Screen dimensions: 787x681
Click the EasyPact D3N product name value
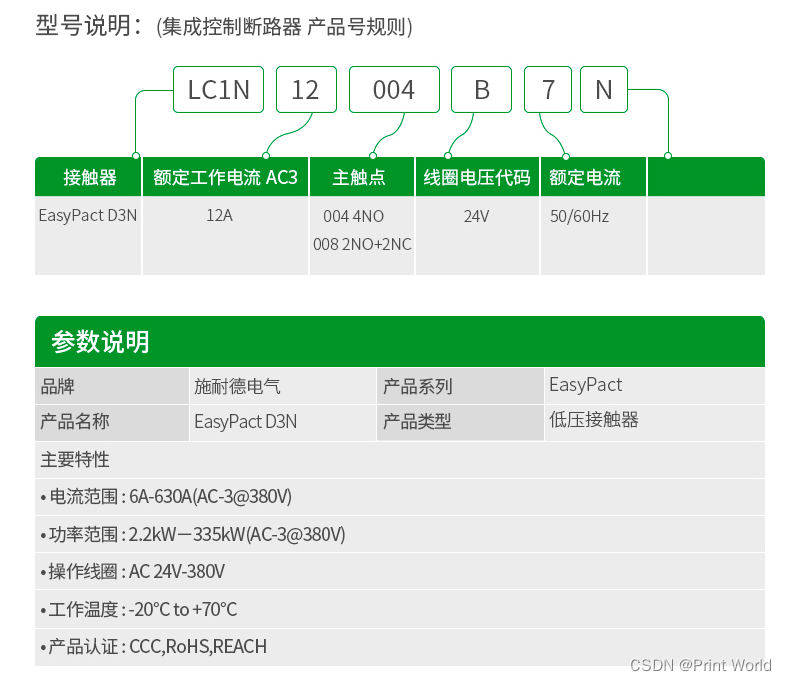click(245, 422)
